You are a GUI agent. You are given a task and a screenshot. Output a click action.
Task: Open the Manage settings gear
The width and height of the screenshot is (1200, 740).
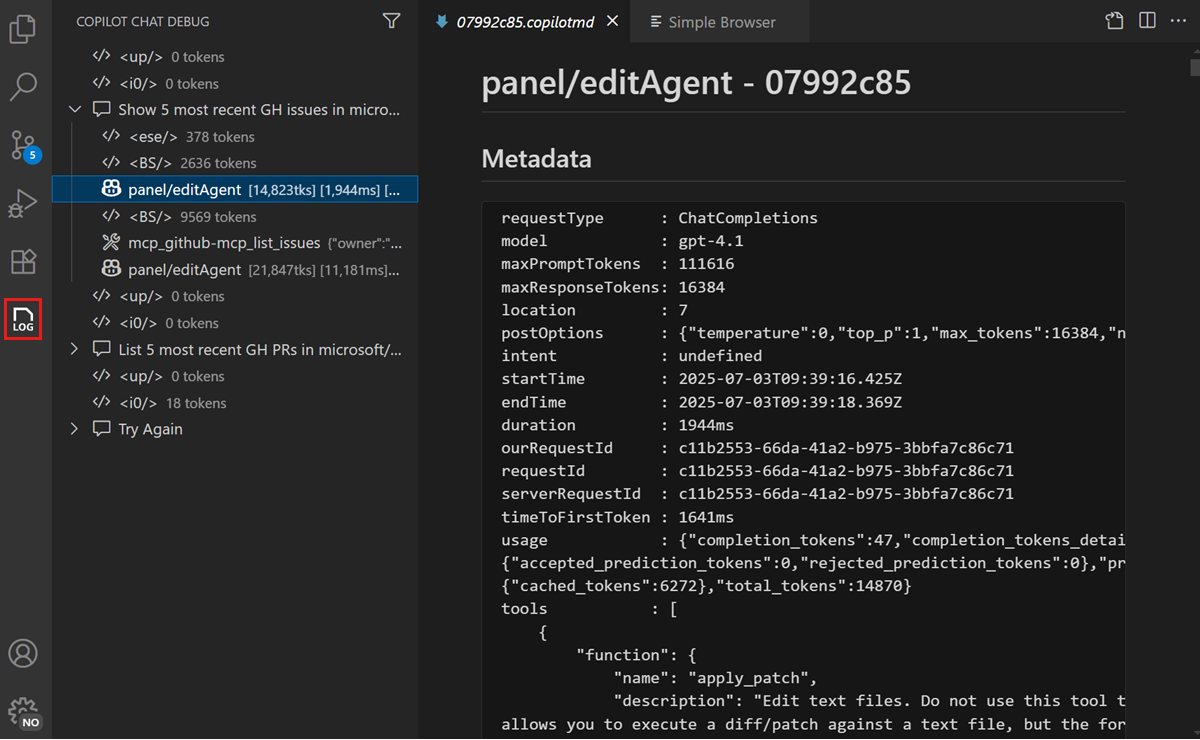coord(23,707)
